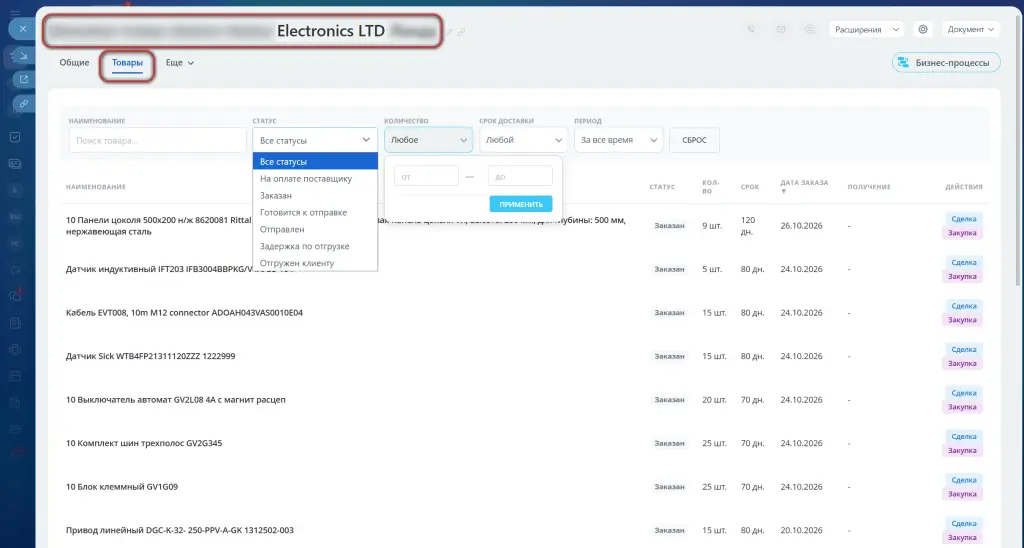Open Бизнес-процессы button
This screenshot has width=1024, height=548.
pos(946,63)
